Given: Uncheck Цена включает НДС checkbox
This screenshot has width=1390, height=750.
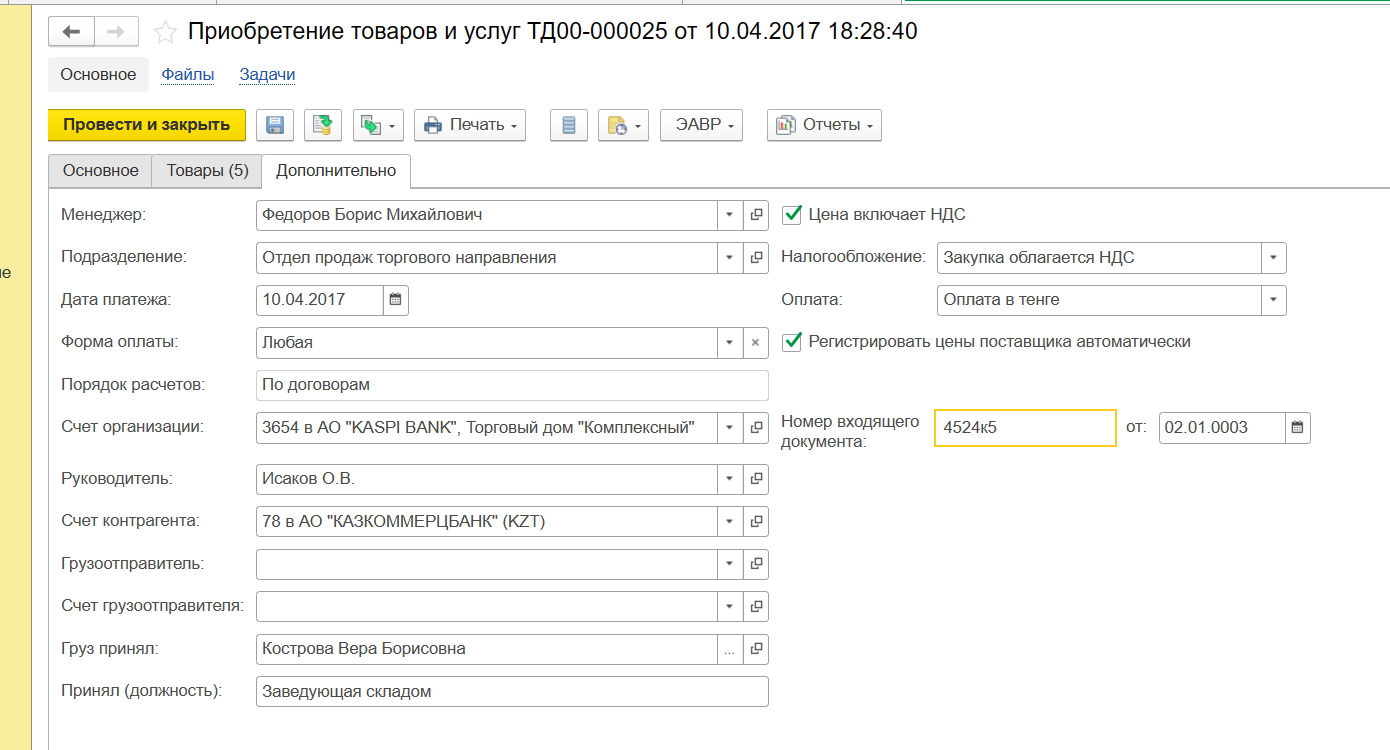Looking at the screenshot, I should click(792, 214).
